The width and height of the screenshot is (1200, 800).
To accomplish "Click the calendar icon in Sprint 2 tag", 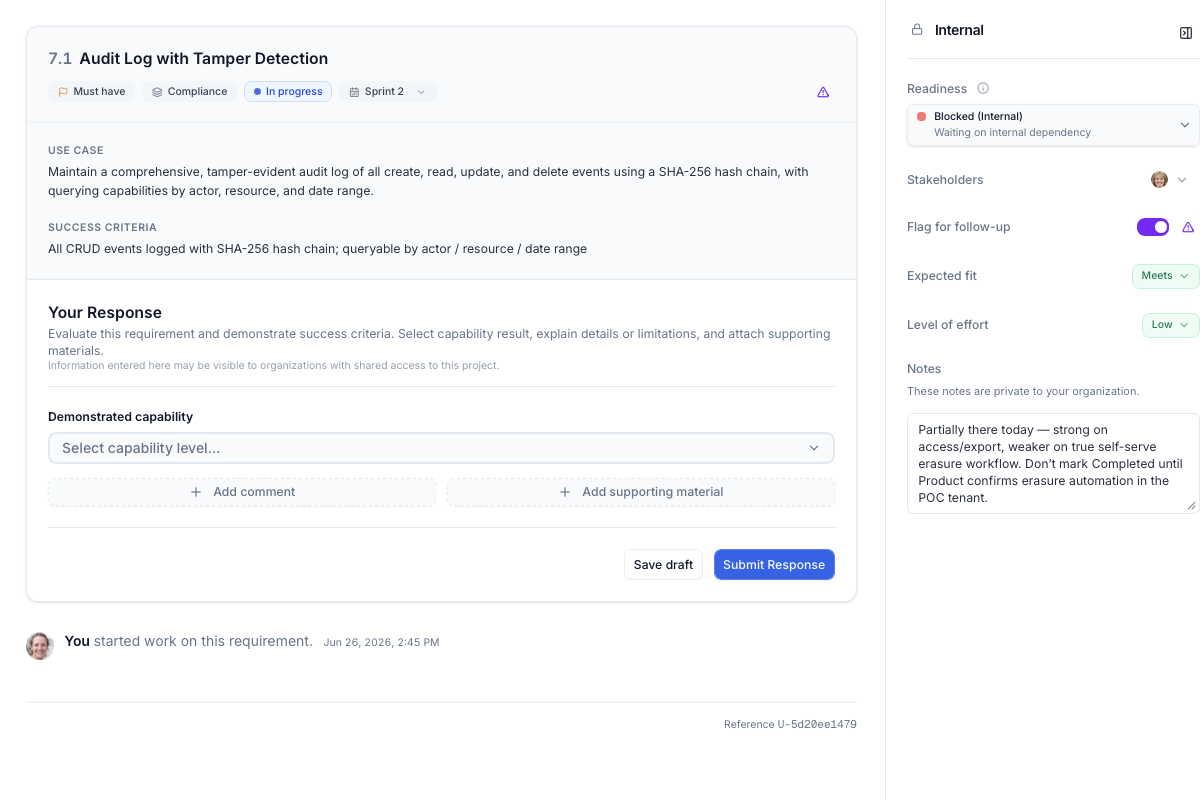I will click(354, 92).
